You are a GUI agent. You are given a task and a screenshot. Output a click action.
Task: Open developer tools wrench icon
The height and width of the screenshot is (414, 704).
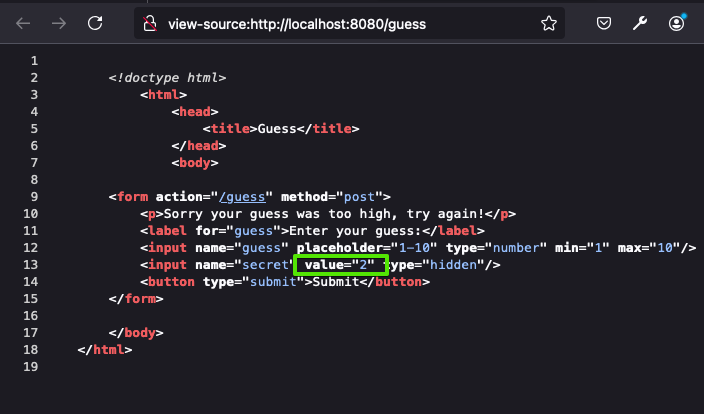[641, 23]
